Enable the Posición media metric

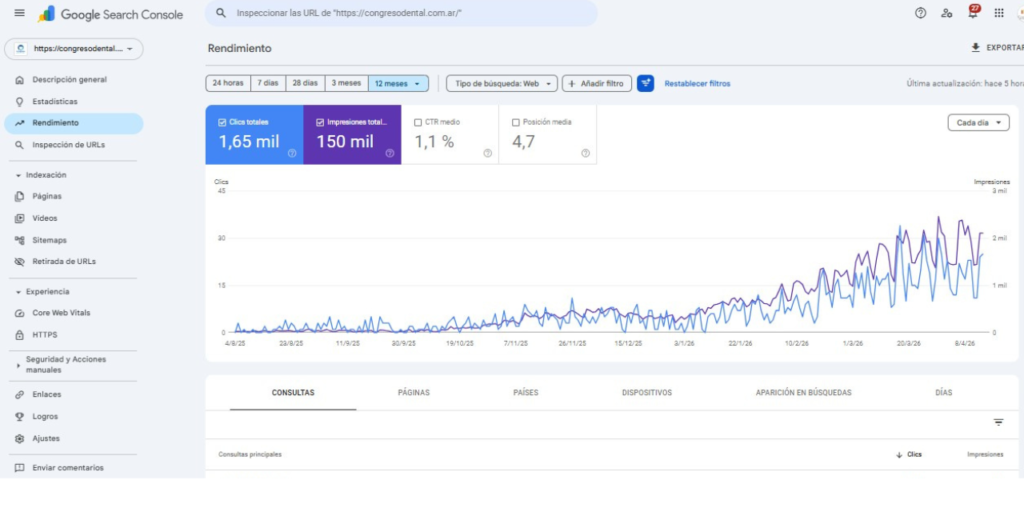tap(515, 122)
